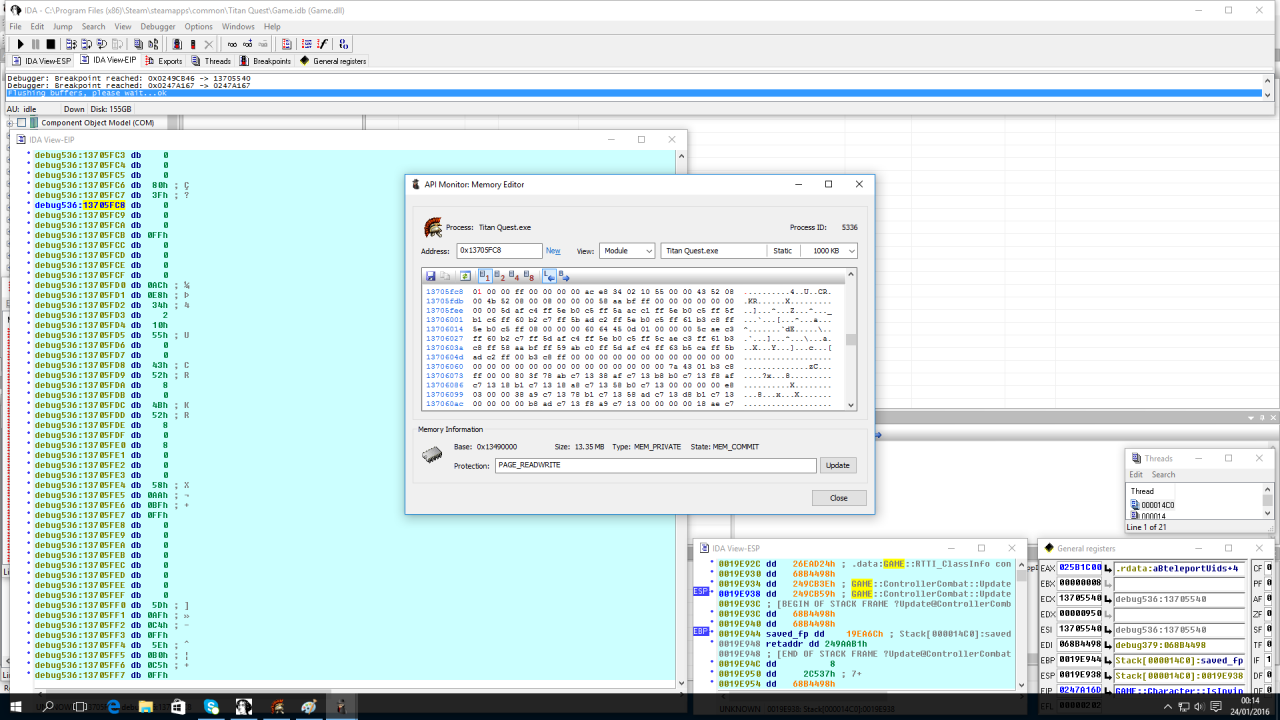
Task: Click the add watch glasses-plus icon
Action: pos(247,44)
